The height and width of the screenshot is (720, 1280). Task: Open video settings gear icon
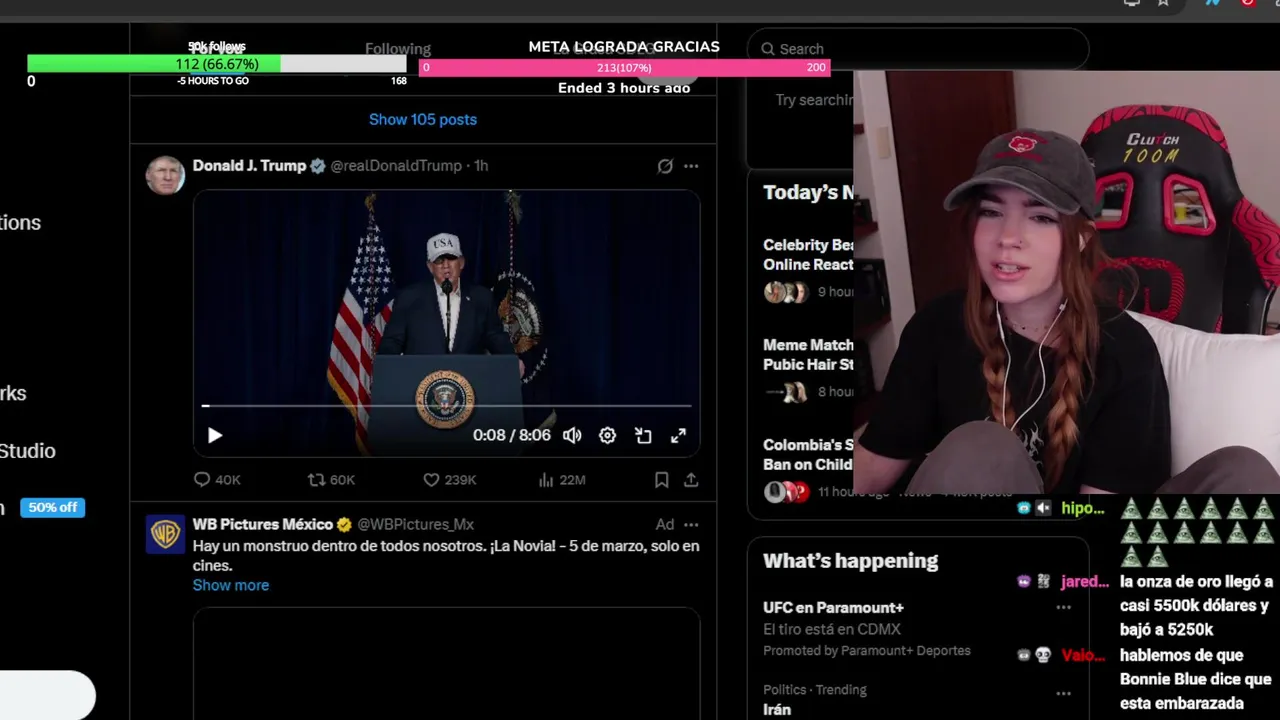607,436
